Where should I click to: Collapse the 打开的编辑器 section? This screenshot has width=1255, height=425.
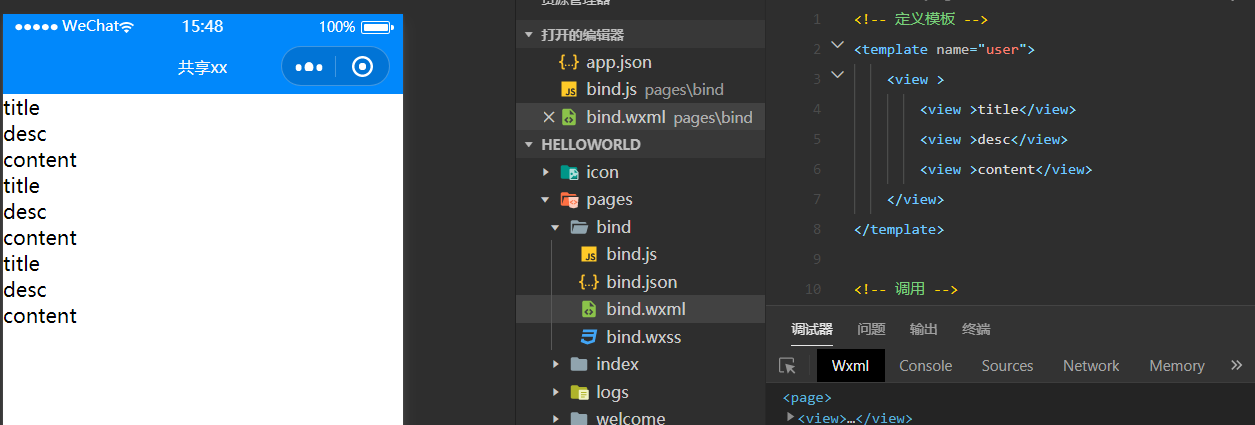(529, 35)
